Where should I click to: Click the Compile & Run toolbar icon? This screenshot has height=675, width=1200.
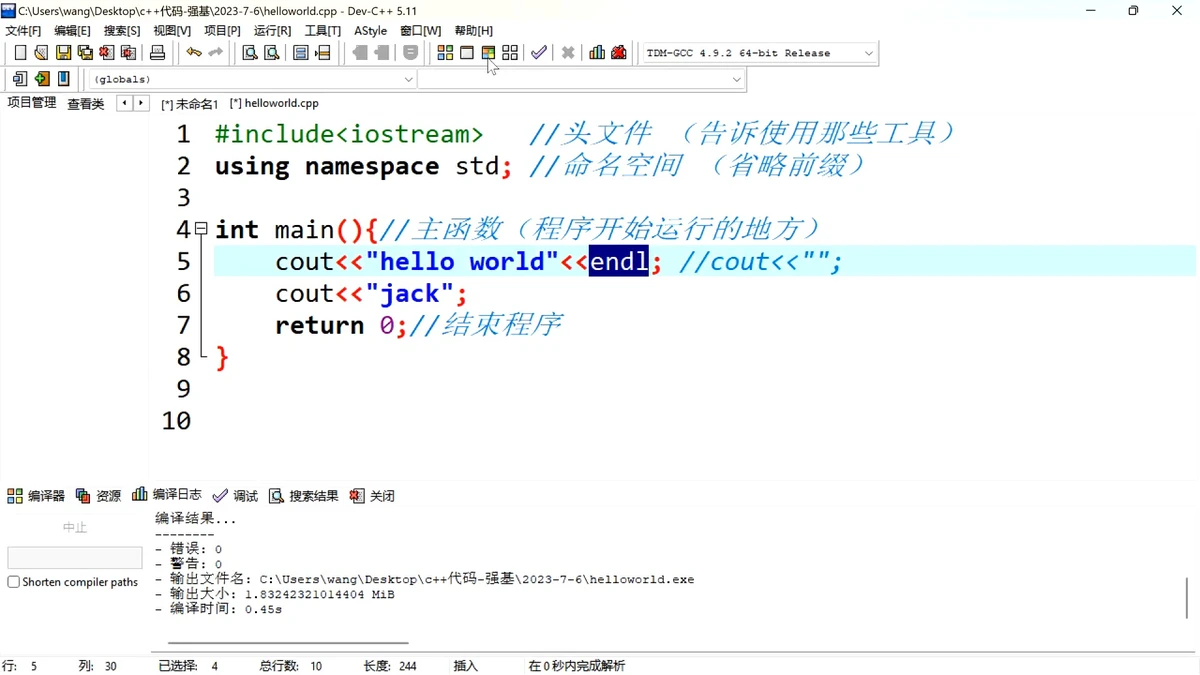[x=488, y=53]
